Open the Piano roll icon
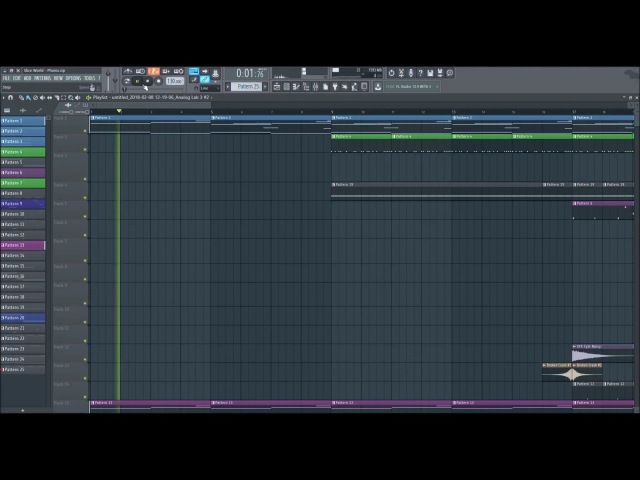 (296, 87)
